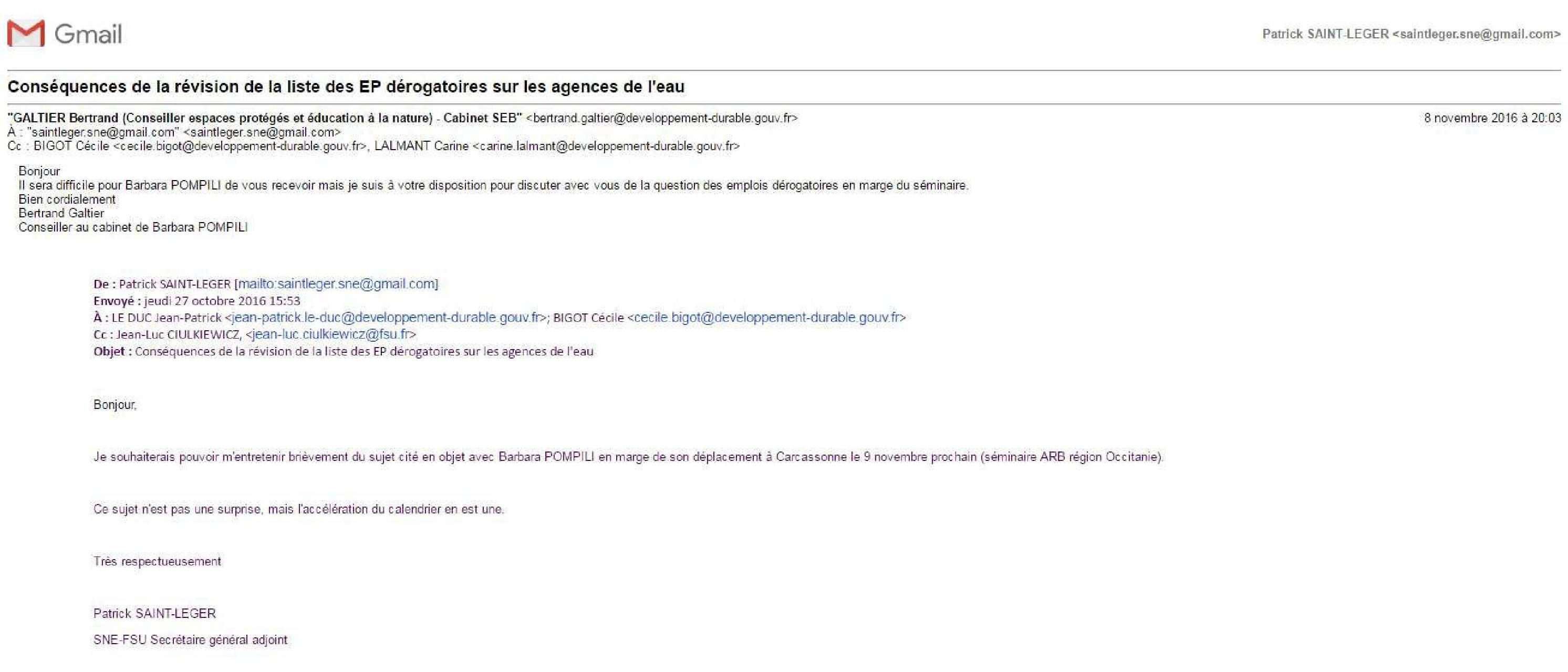The image size is (1568, 672).
Task: Open the mailto:saintleger.sne@gmail.com link
Action: pos(337,284)
